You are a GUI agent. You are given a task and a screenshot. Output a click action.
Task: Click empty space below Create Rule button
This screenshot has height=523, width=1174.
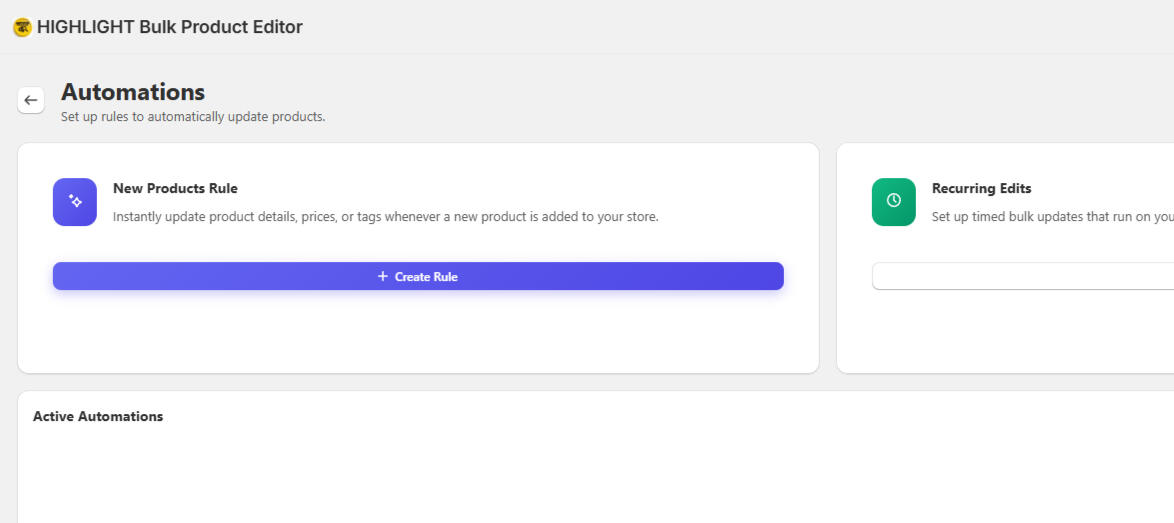click(x=419, y=333)
